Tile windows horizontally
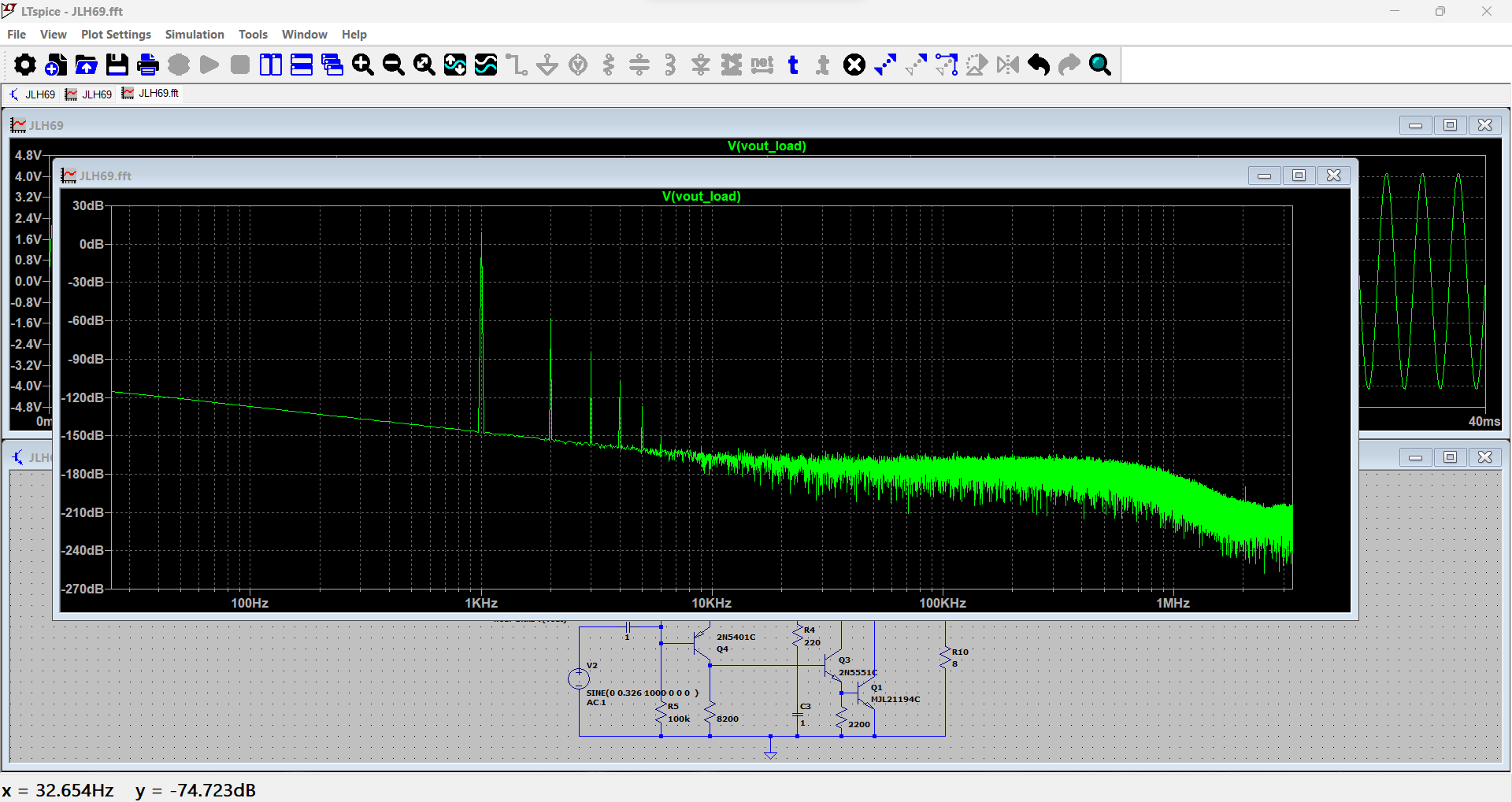Viewport: 1512px width, 802px height. (302, 65)
